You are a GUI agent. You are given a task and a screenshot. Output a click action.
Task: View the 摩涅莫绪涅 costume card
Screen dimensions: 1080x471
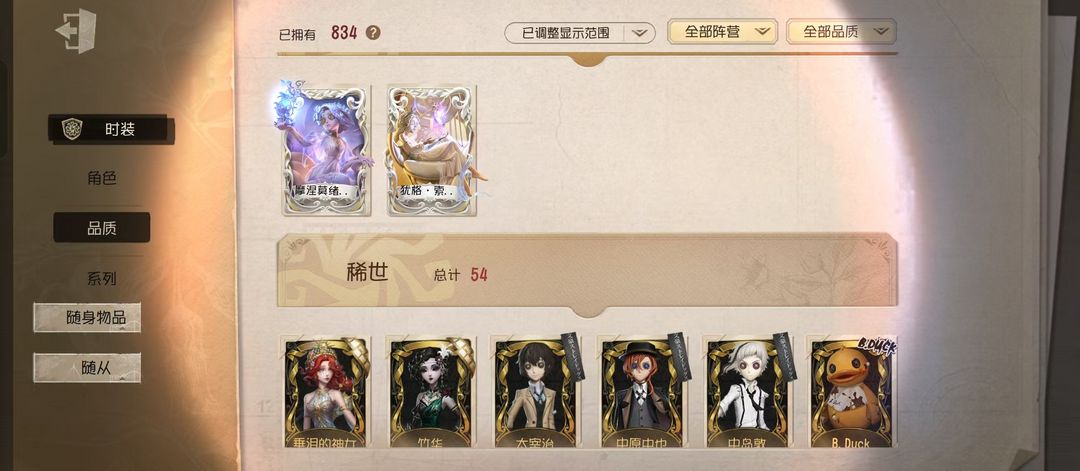[x=325, y=150]
